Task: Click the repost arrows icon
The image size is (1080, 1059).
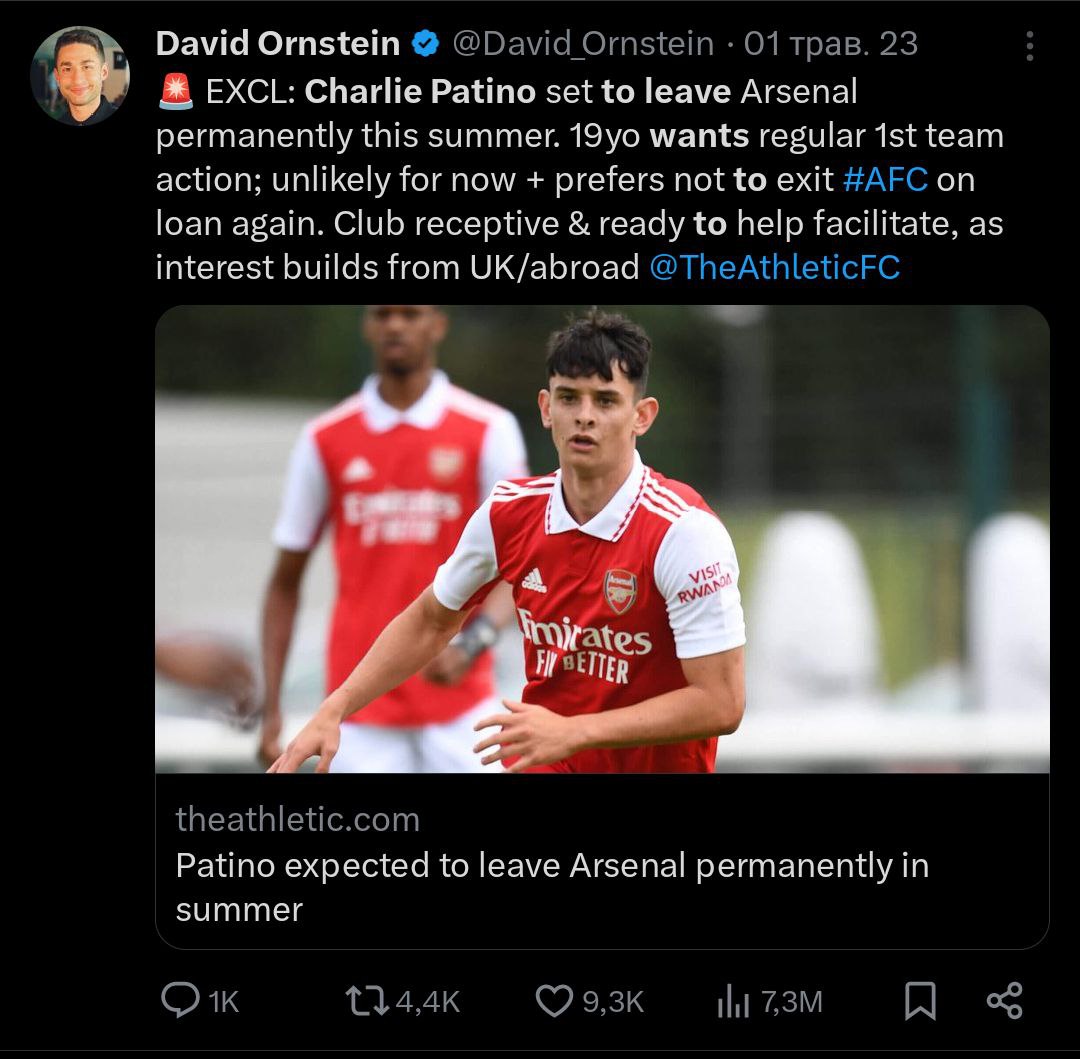Action: [x=367, y=1000]
